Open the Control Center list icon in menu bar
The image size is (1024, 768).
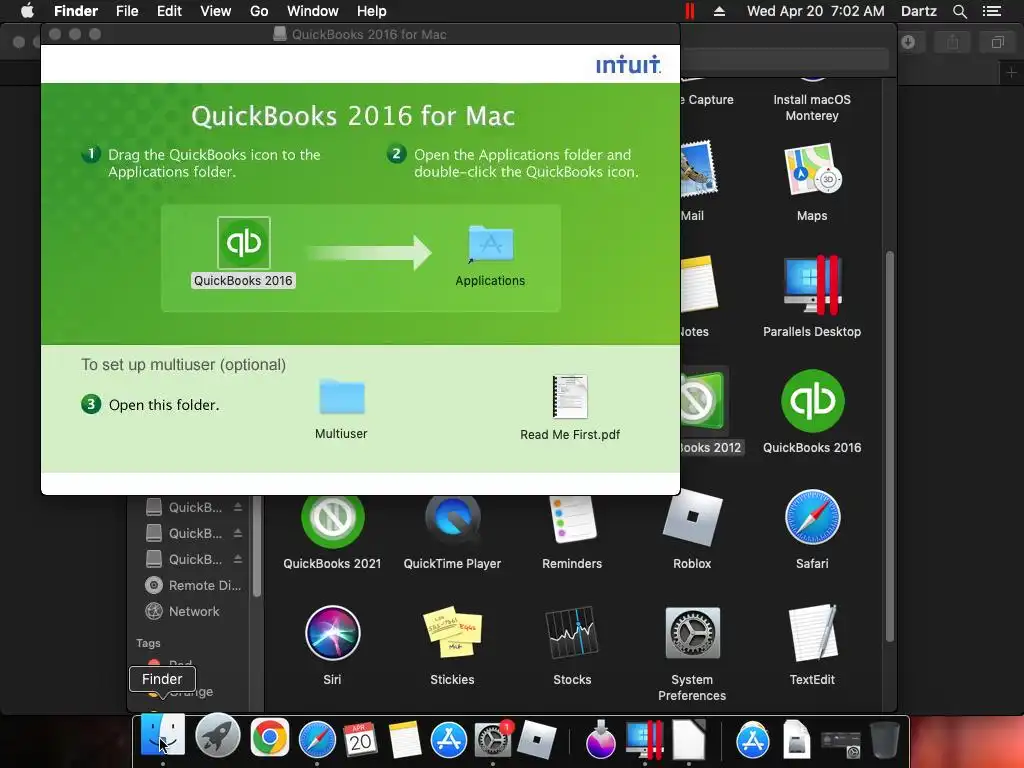point(992,11)
